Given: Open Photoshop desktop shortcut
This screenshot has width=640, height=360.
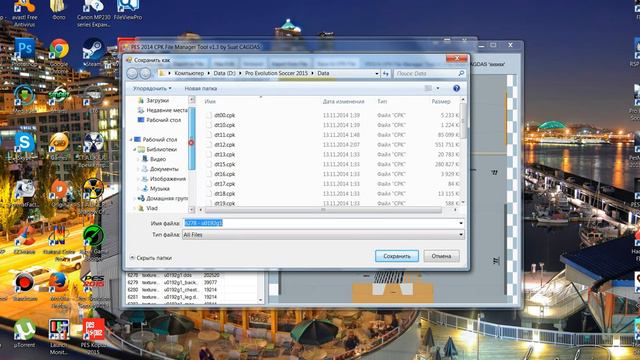Looking at the screenshot, I should [x=24, y=50].
